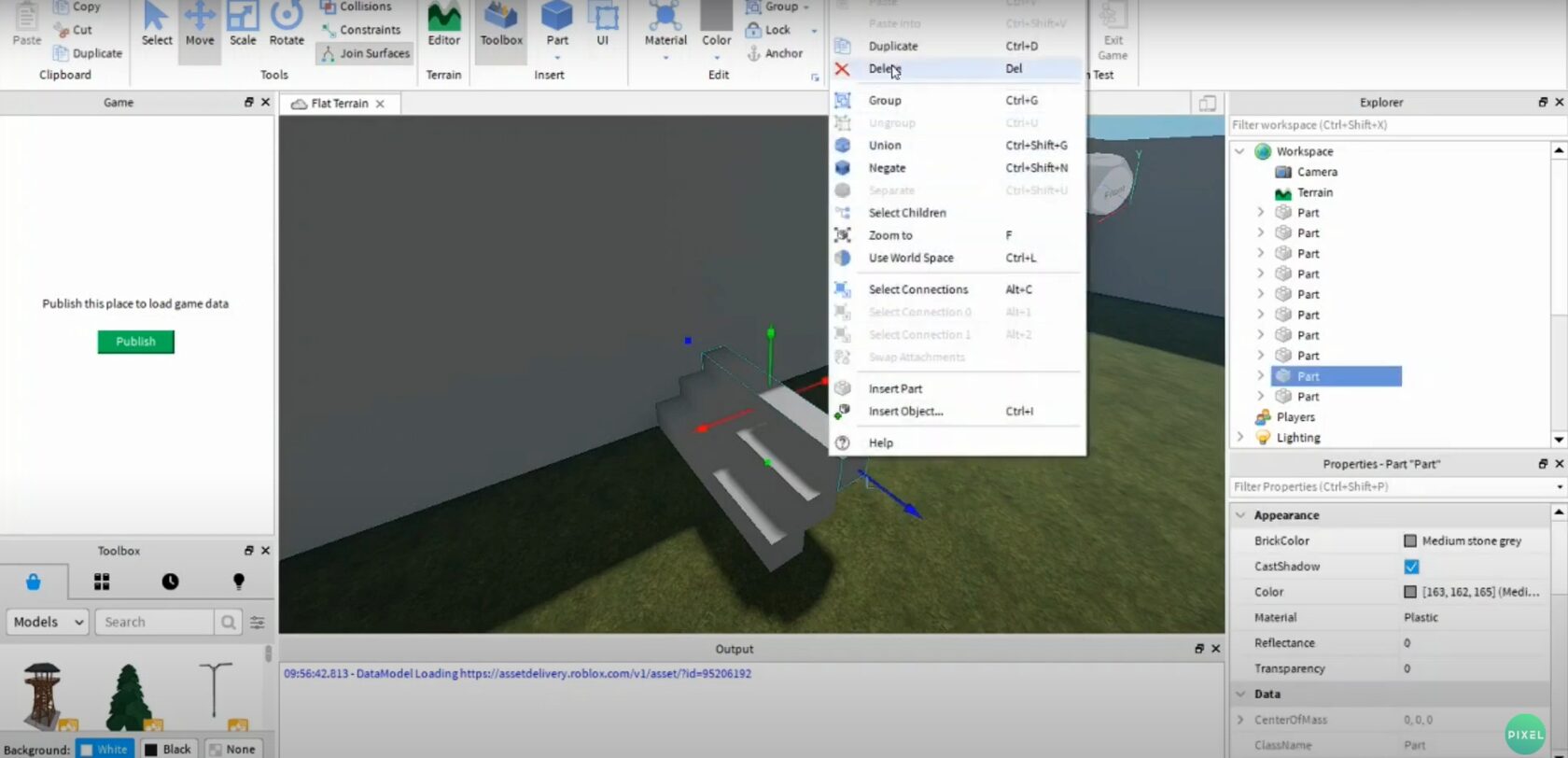This screenshot has width=1568, height=758.
Task: Set toolbox background to White
Action: (104, 749)
